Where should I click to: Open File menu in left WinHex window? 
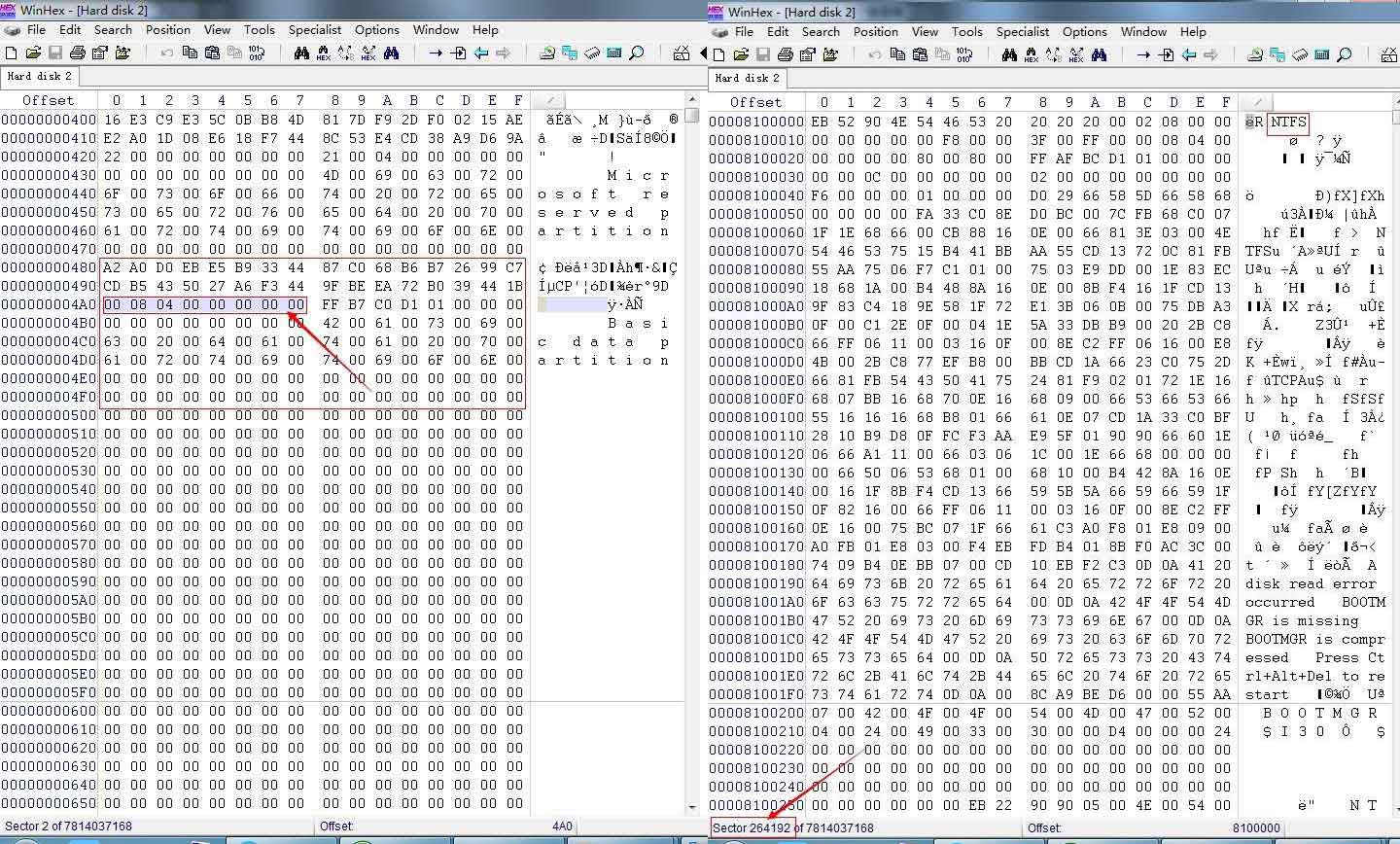[36, 29]
